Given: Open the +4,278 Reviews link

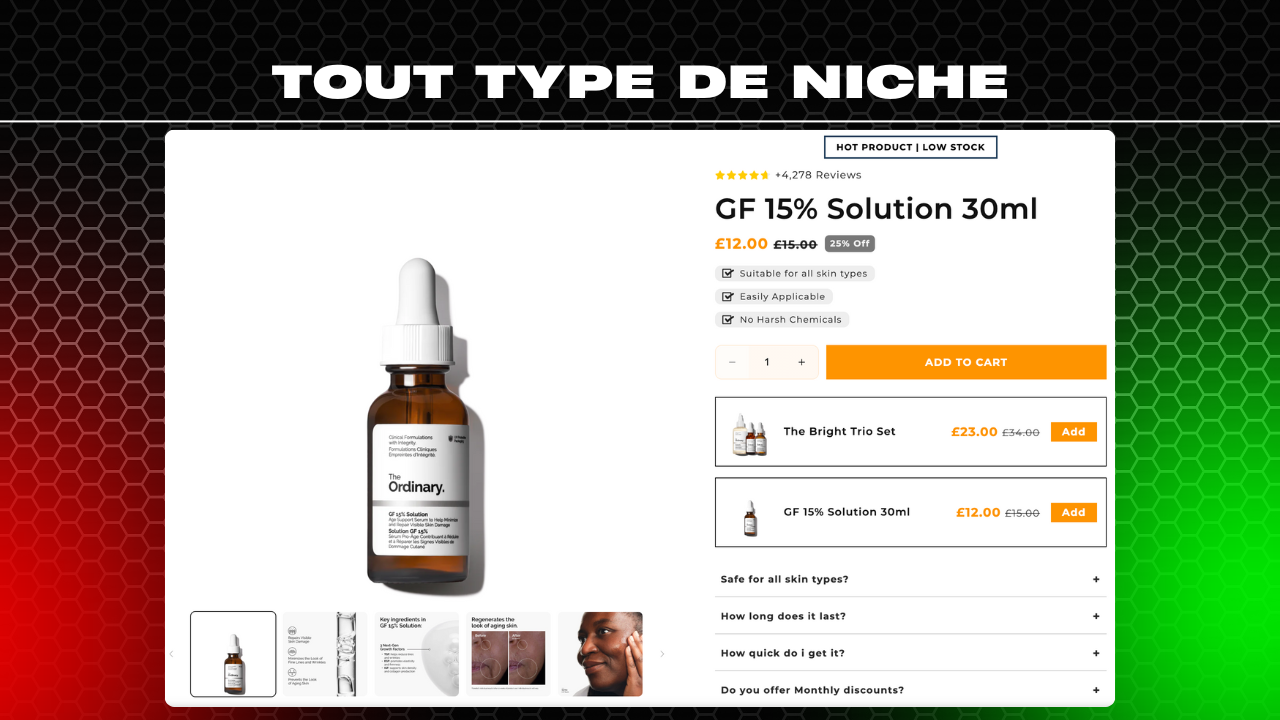Looking at the screenshot, I should [x=818, y=175].
